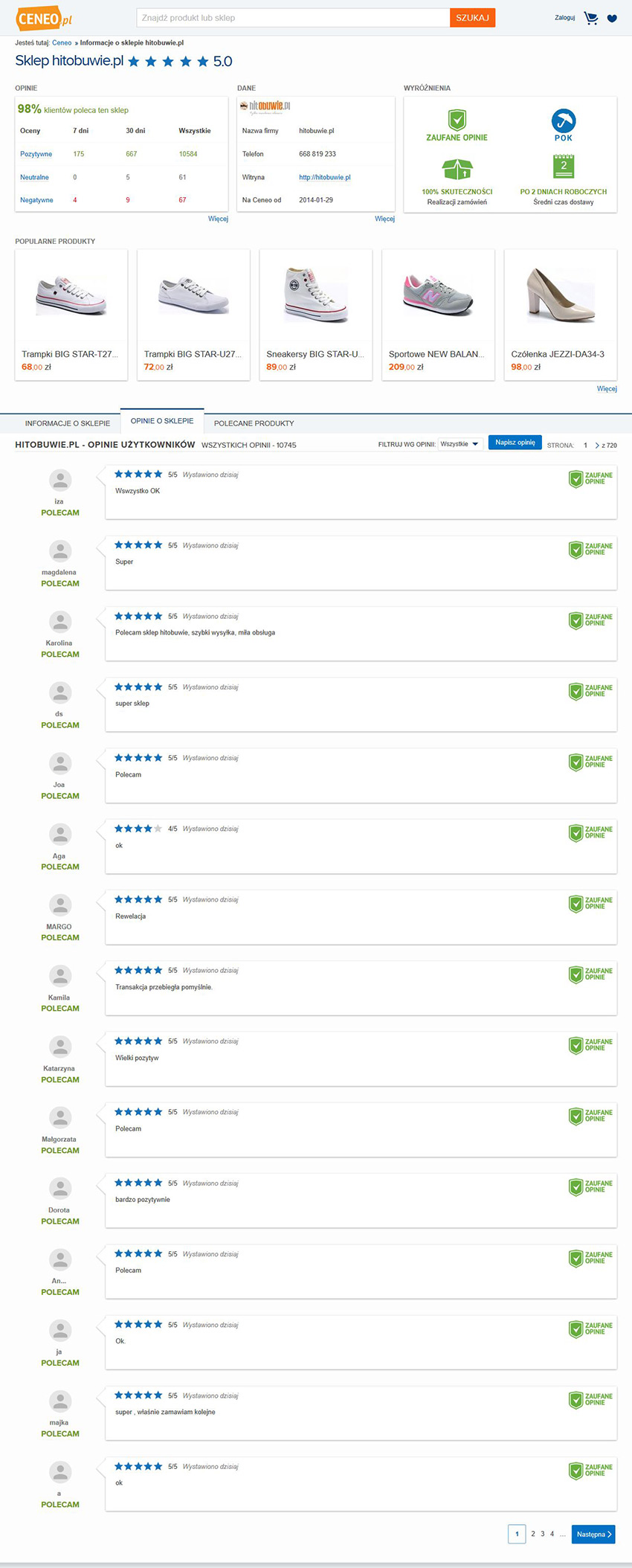
Task: Open the http://hitobuwie.pl website link
Action: click(325, 177)
